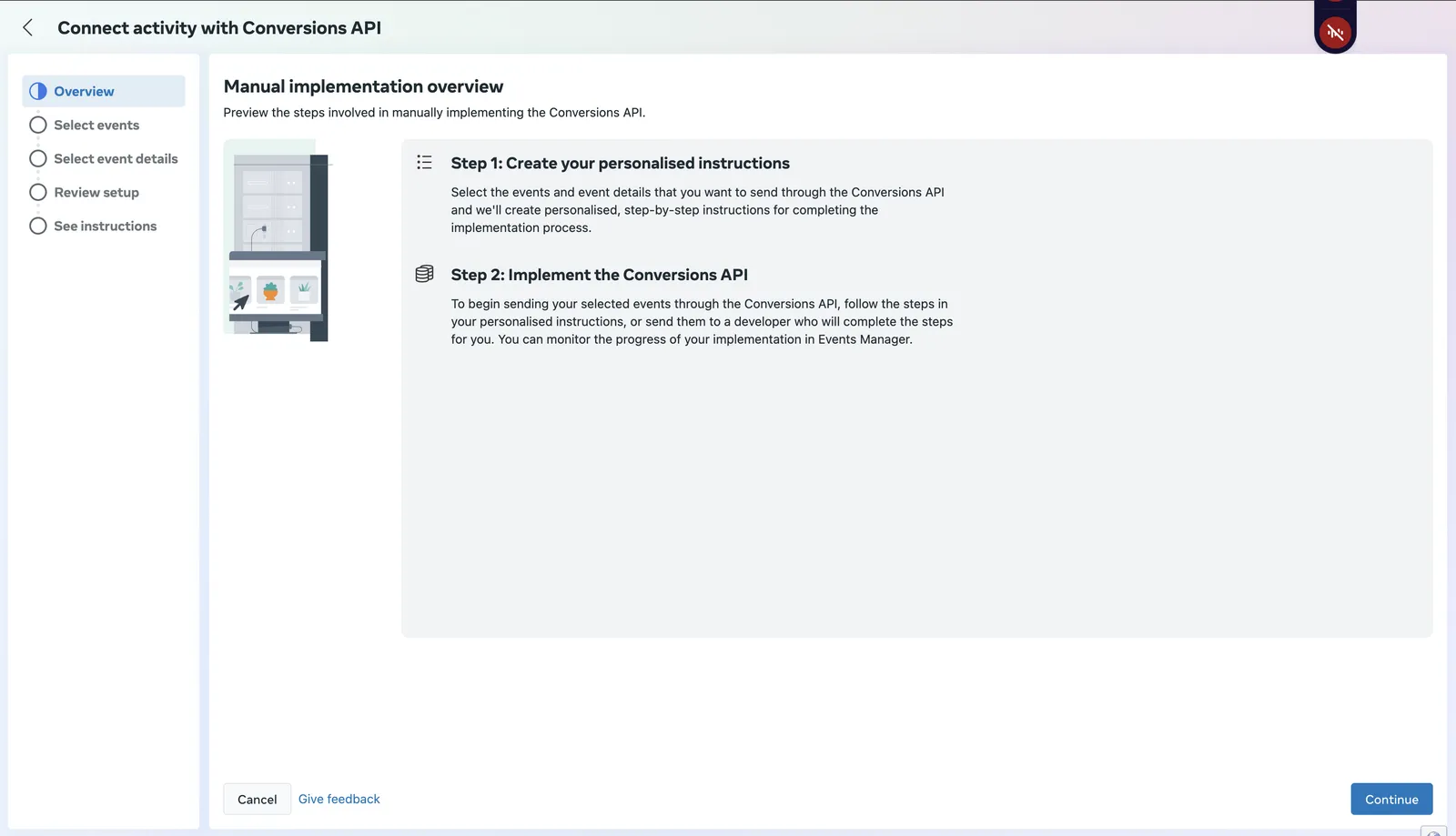Continue to the next setup step
The image size is (1456, 836).
(x=1391, y=799)
